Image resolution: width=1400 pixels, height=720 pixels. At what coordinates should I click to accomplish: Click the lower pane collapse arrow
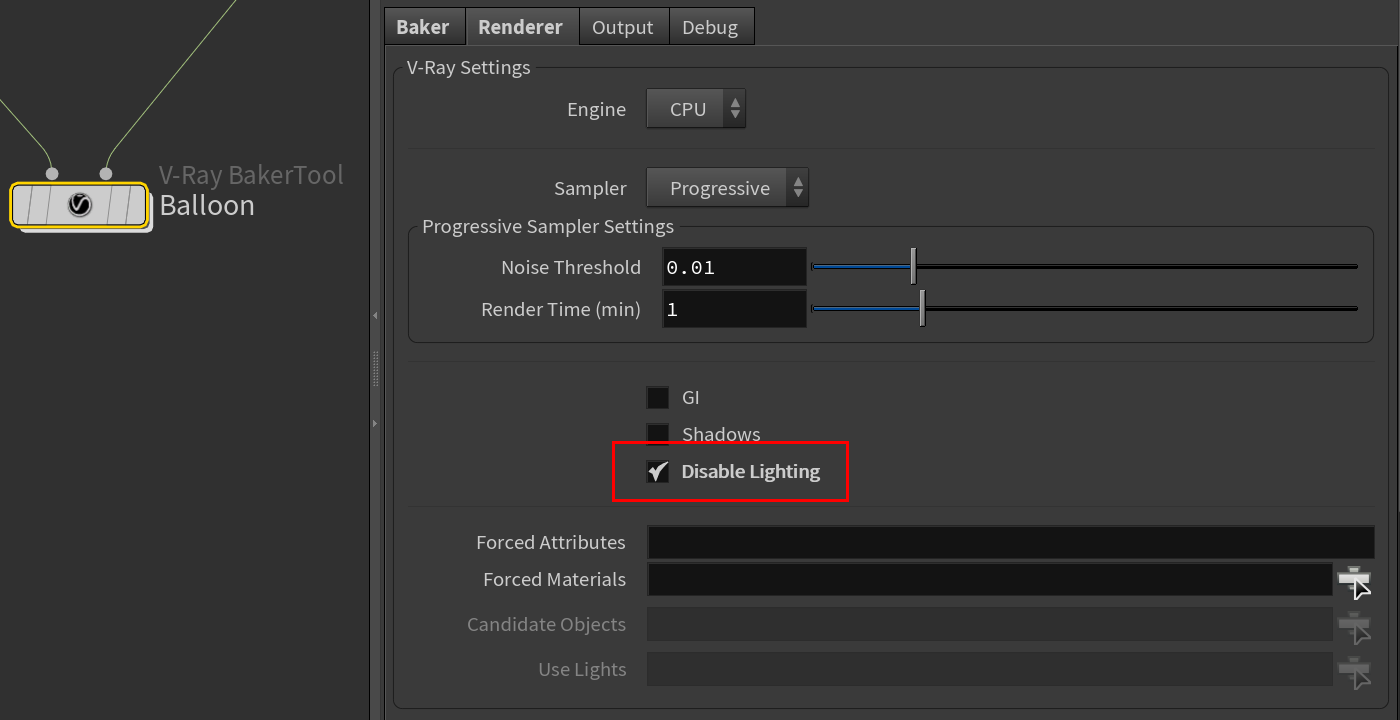[375, 424]
